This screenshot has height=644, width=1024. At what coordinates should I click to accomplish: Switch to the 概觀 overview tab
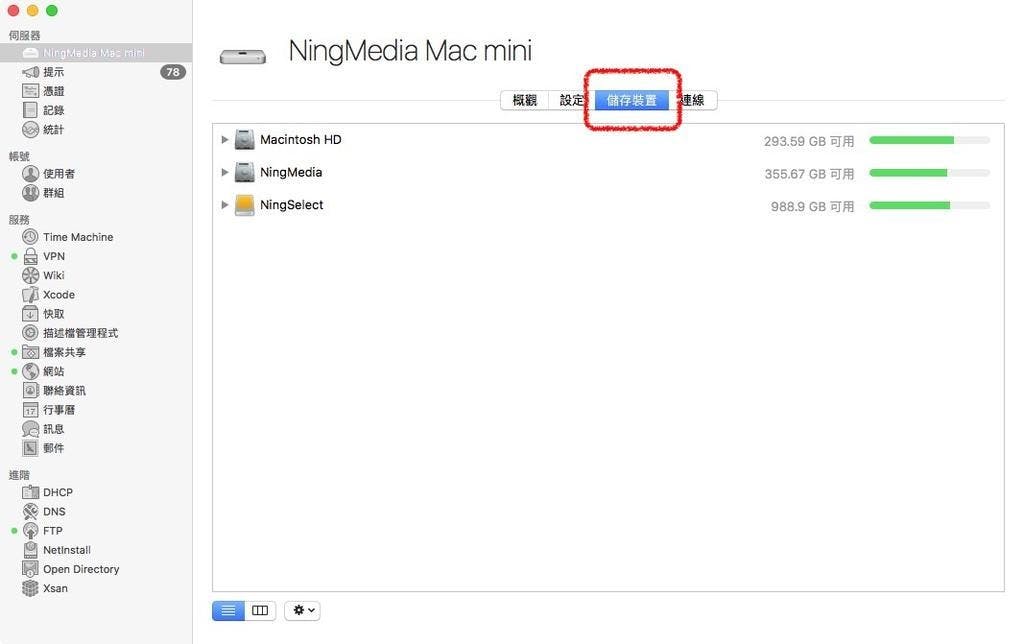[524, 100]
